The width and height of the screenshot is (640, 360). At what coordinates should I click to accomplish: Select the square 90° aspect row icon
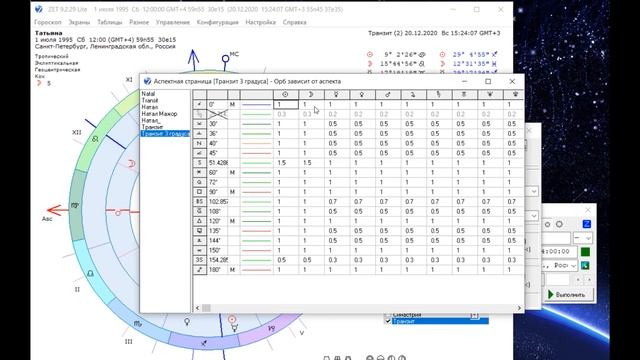click(x=200, y=192)
